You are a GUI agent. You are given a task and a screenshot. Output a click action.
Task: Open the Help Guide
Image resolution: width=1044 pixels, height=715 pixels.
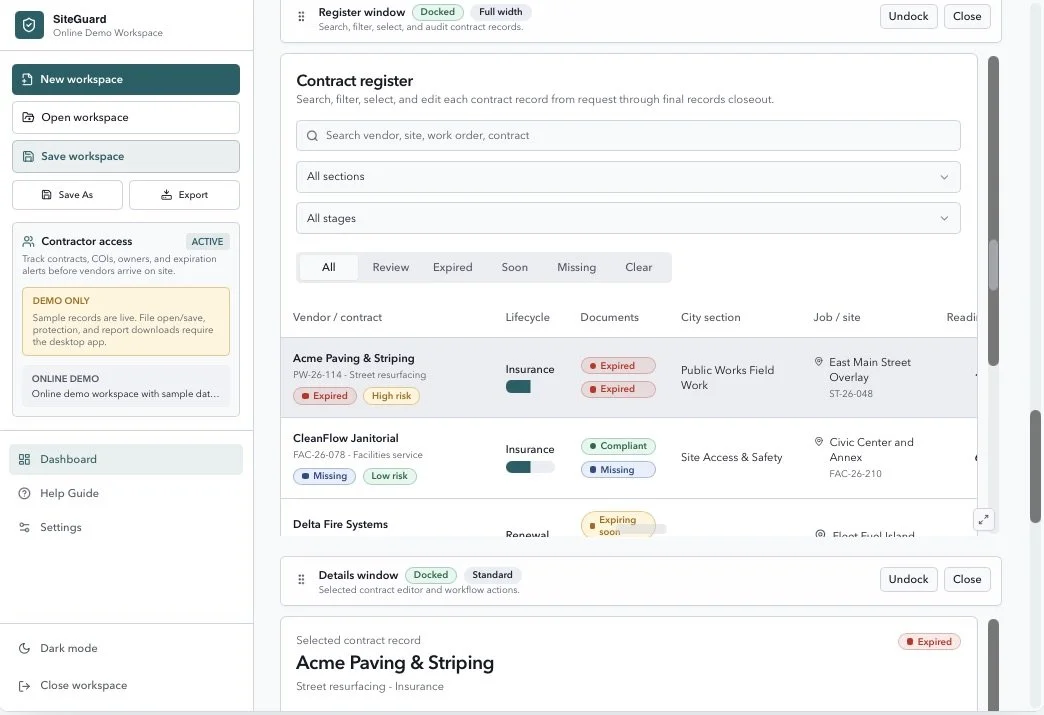pos(126,493)
